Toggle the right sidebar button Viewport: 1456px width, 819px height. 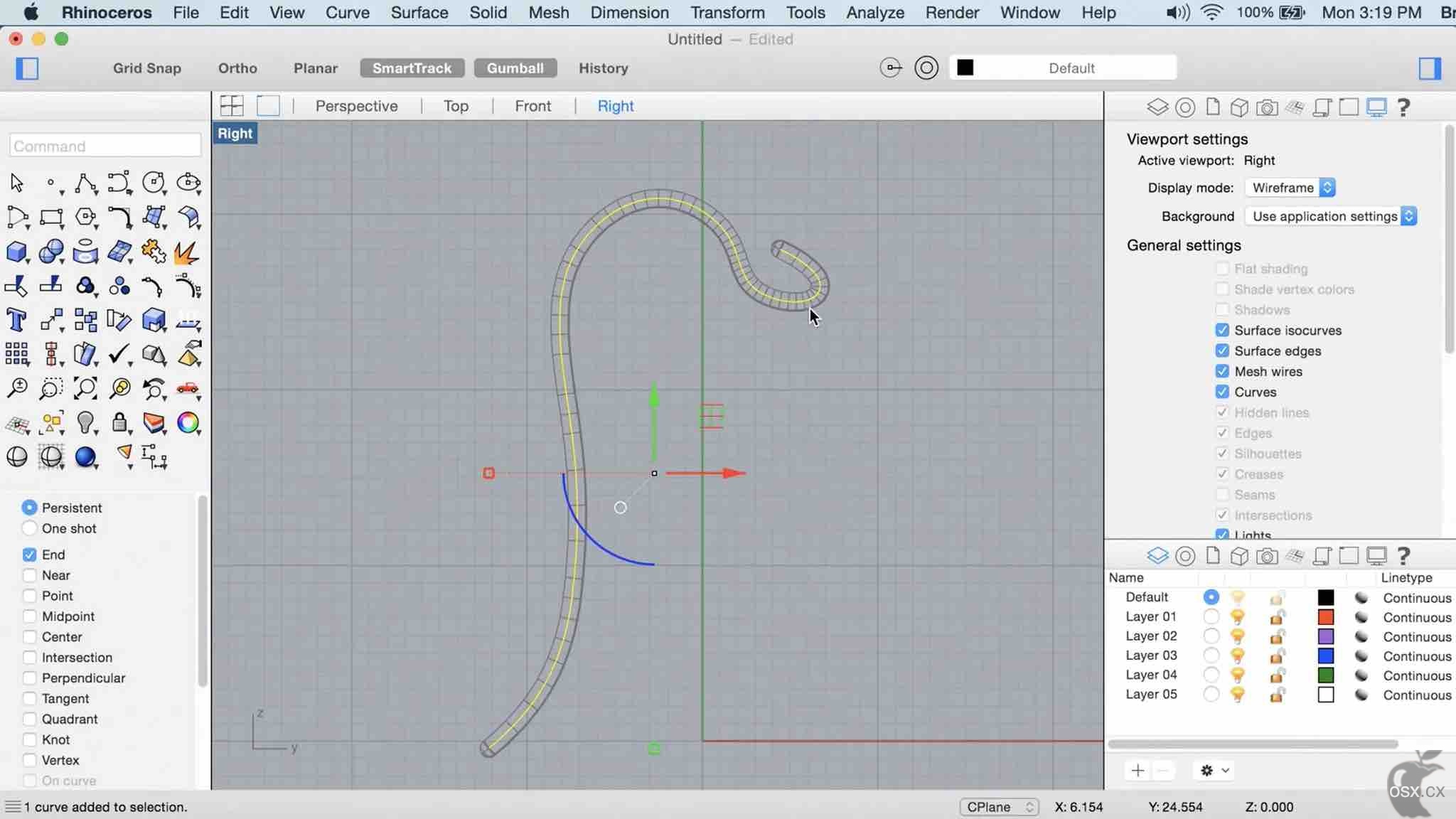tap(1430, 68)
